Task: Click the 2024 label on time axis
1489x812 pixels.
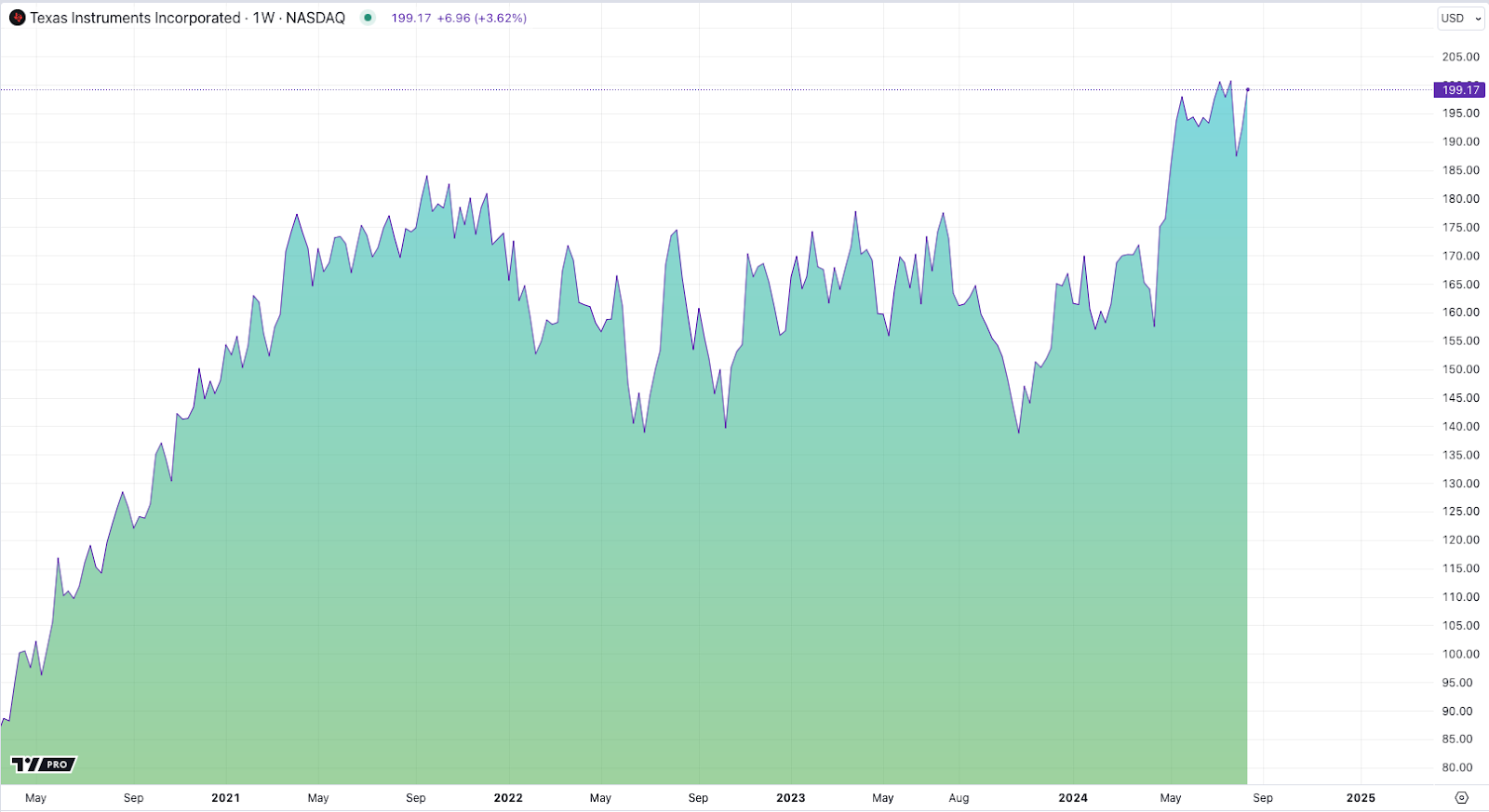Action: coord(1073,798)
